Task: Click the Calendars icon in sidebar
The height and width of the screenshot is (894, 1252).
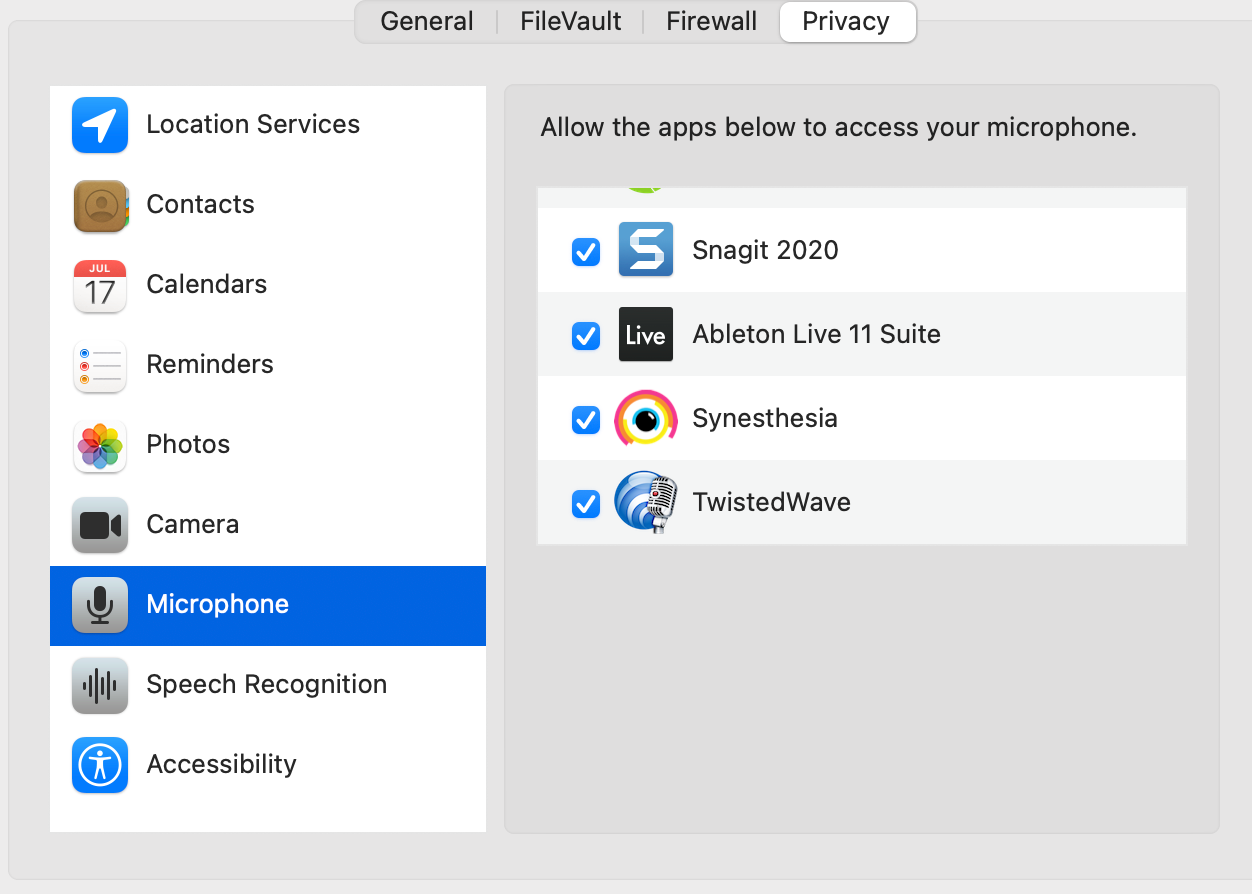Action: [100, 285]
